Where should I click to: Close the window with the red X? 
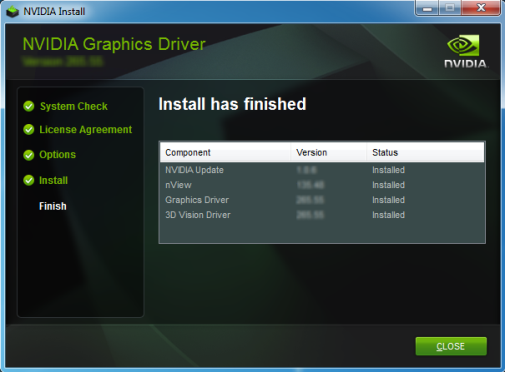coord(481,8)
